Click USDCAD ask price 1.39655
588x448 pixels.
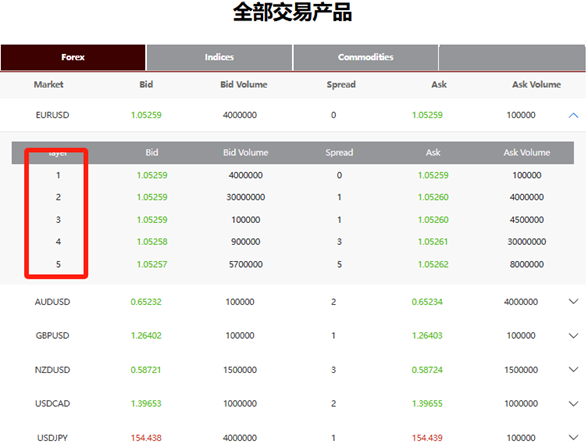[427, 404]
